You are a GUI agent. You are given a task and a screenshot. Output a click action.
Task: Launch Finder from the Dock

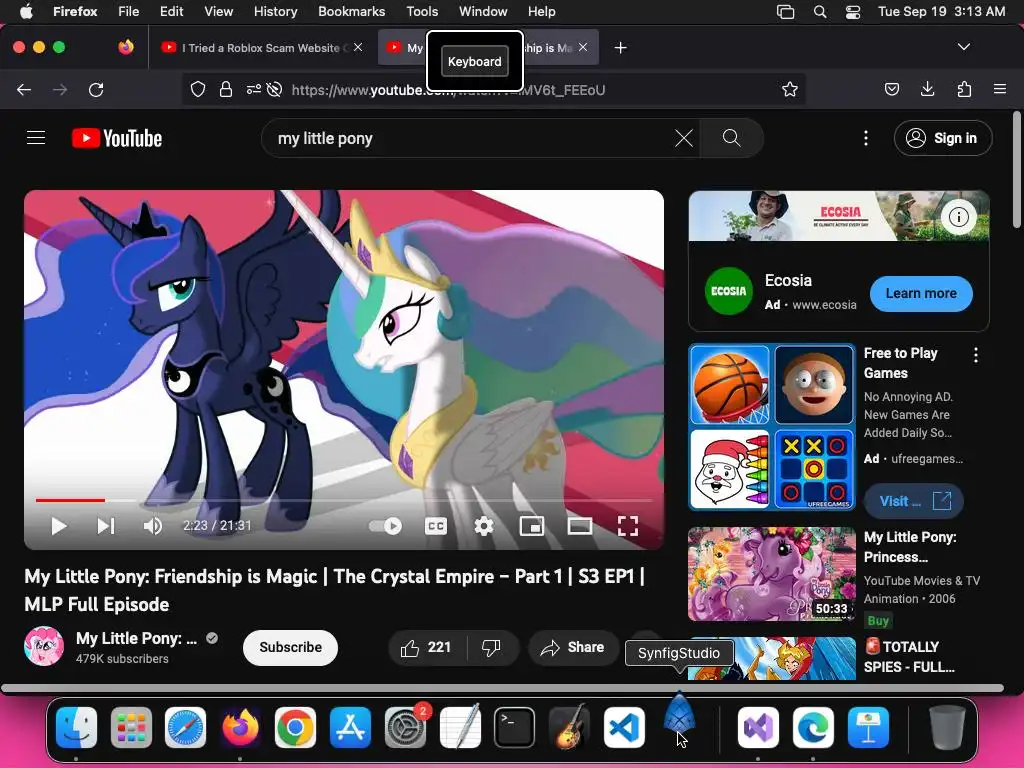76,728
